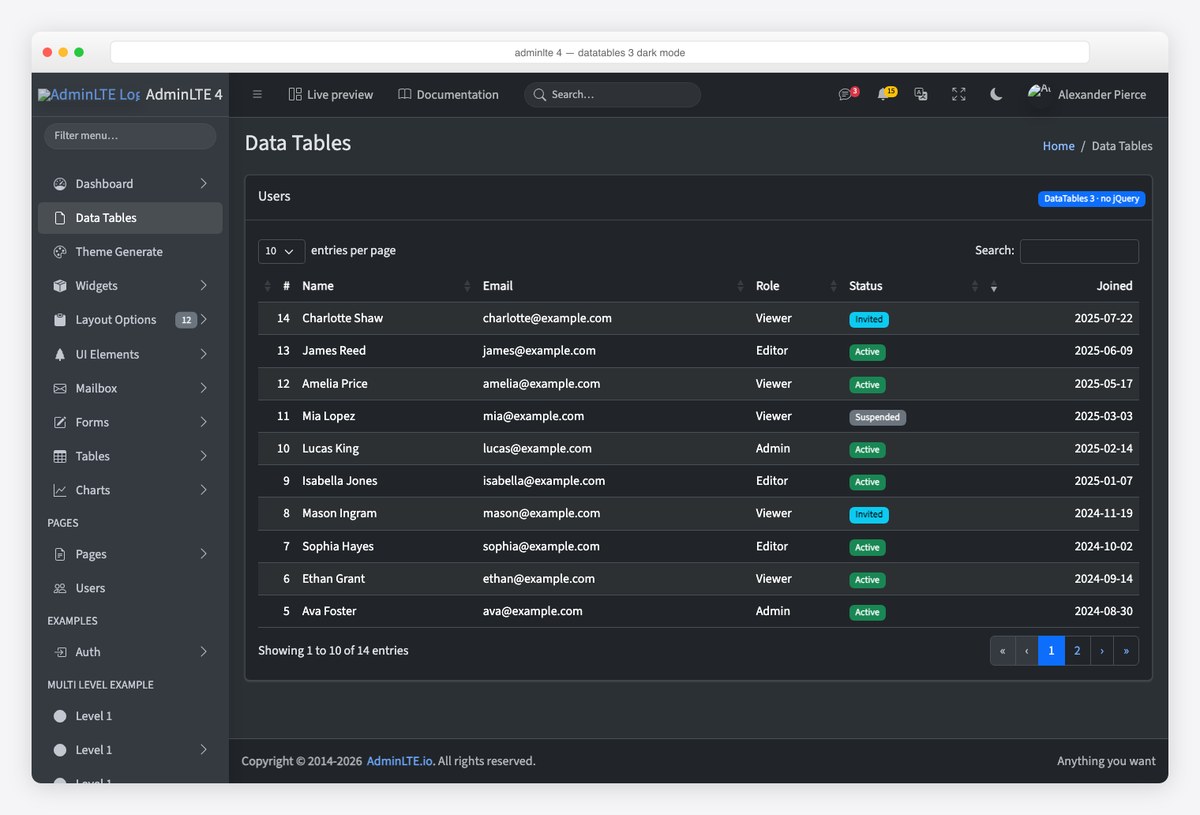
Task: Click the Dashboard speedometer icon
Action: click(60, 184)
